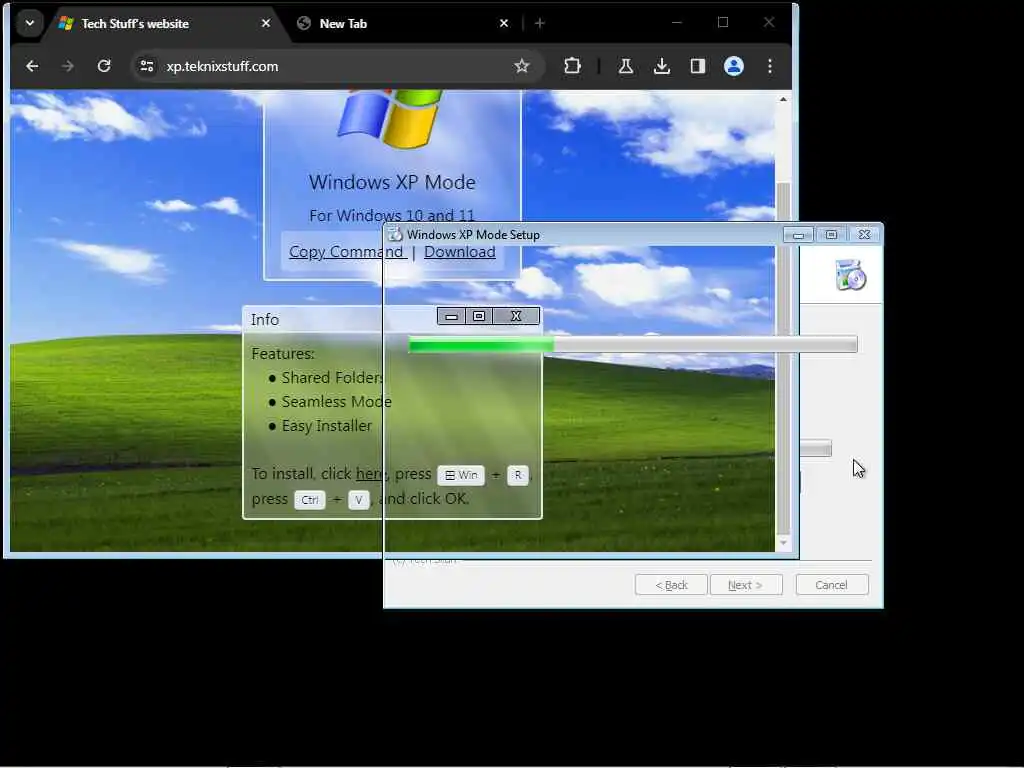
Task: Bookmark this page with the star icon
Action: [x=521, y=66]
